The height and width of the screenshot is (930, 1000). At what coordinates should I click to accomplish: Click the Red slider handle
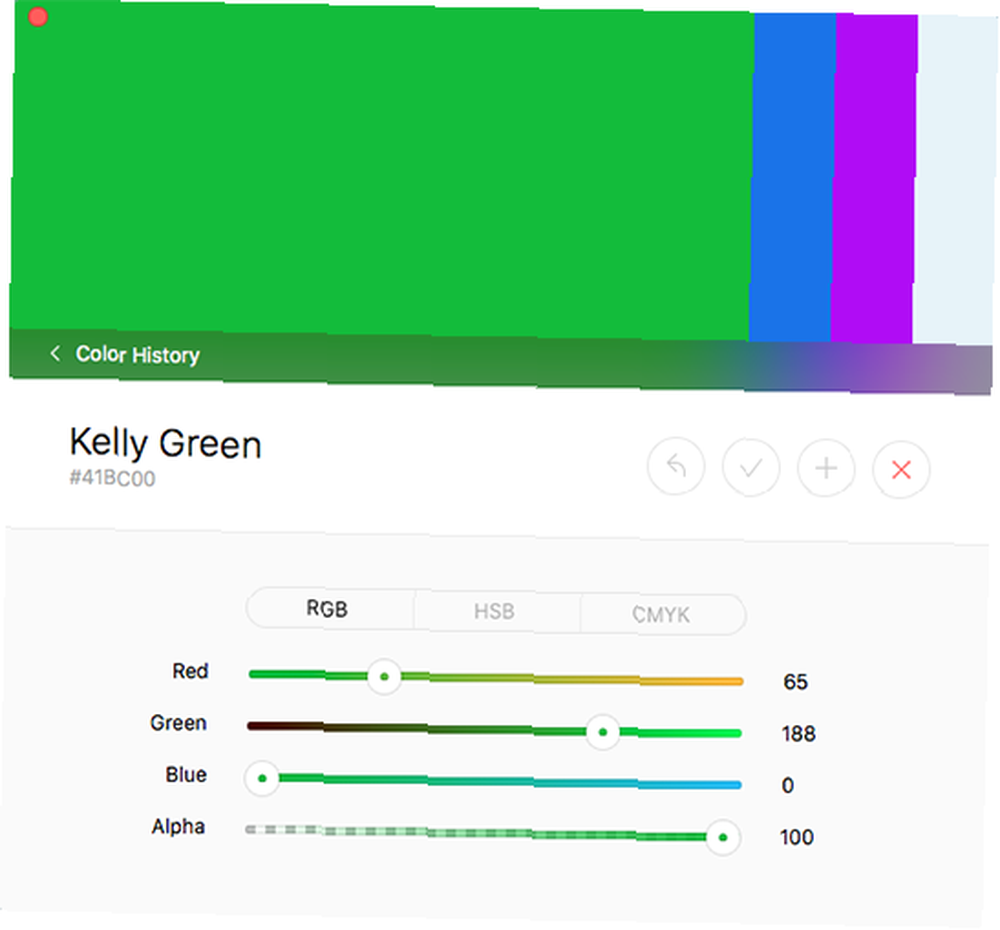385,677
